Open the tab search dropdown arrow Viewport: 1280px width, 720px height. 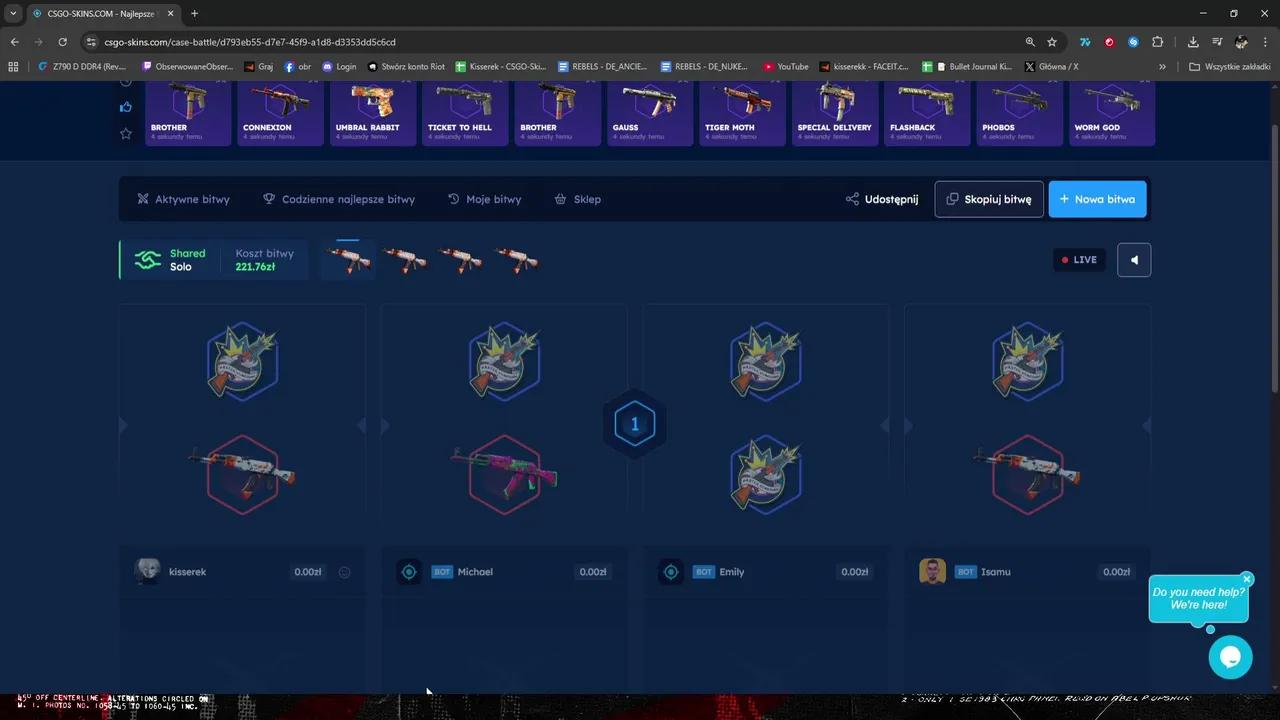click(13, 14)
